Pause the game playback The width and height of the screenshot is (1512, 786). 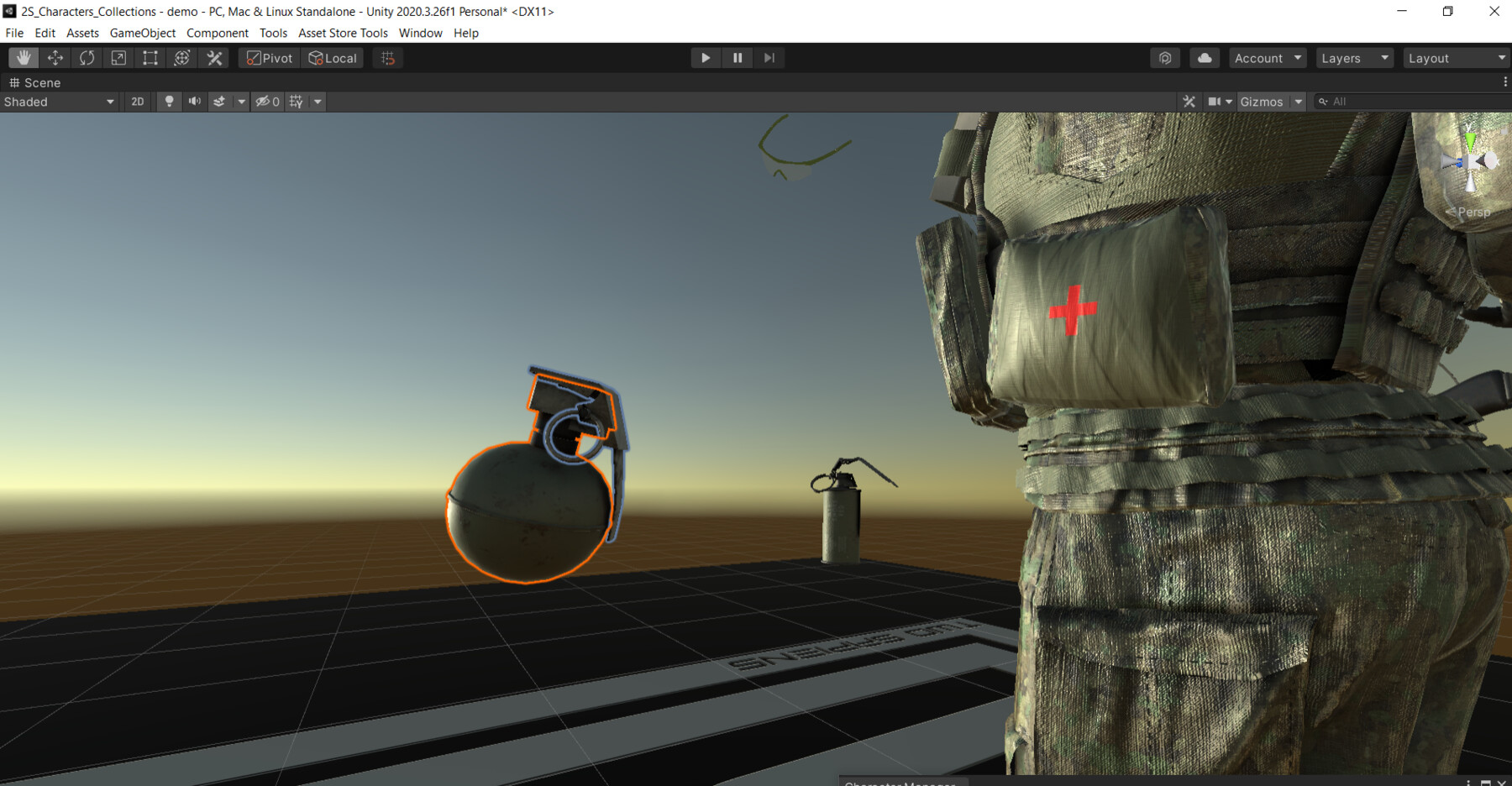(x=738, y=58)
